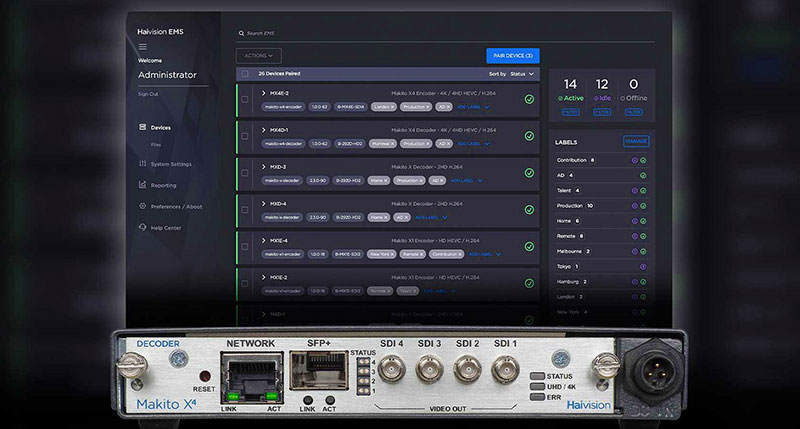
Task: Click the green status checkmark for MX4E-2
Action: (x=529, y=99)
